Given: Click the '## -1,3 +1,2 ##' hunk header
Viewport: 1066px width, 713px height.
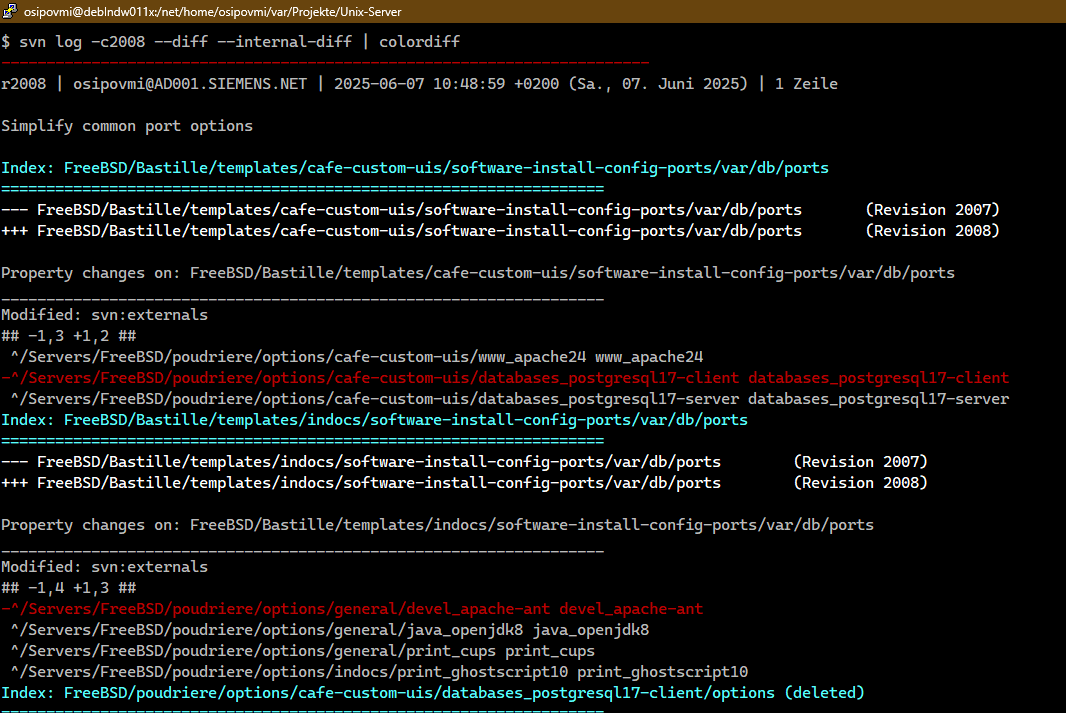Looking at the screenshot, I should click(x=69, y=336).
